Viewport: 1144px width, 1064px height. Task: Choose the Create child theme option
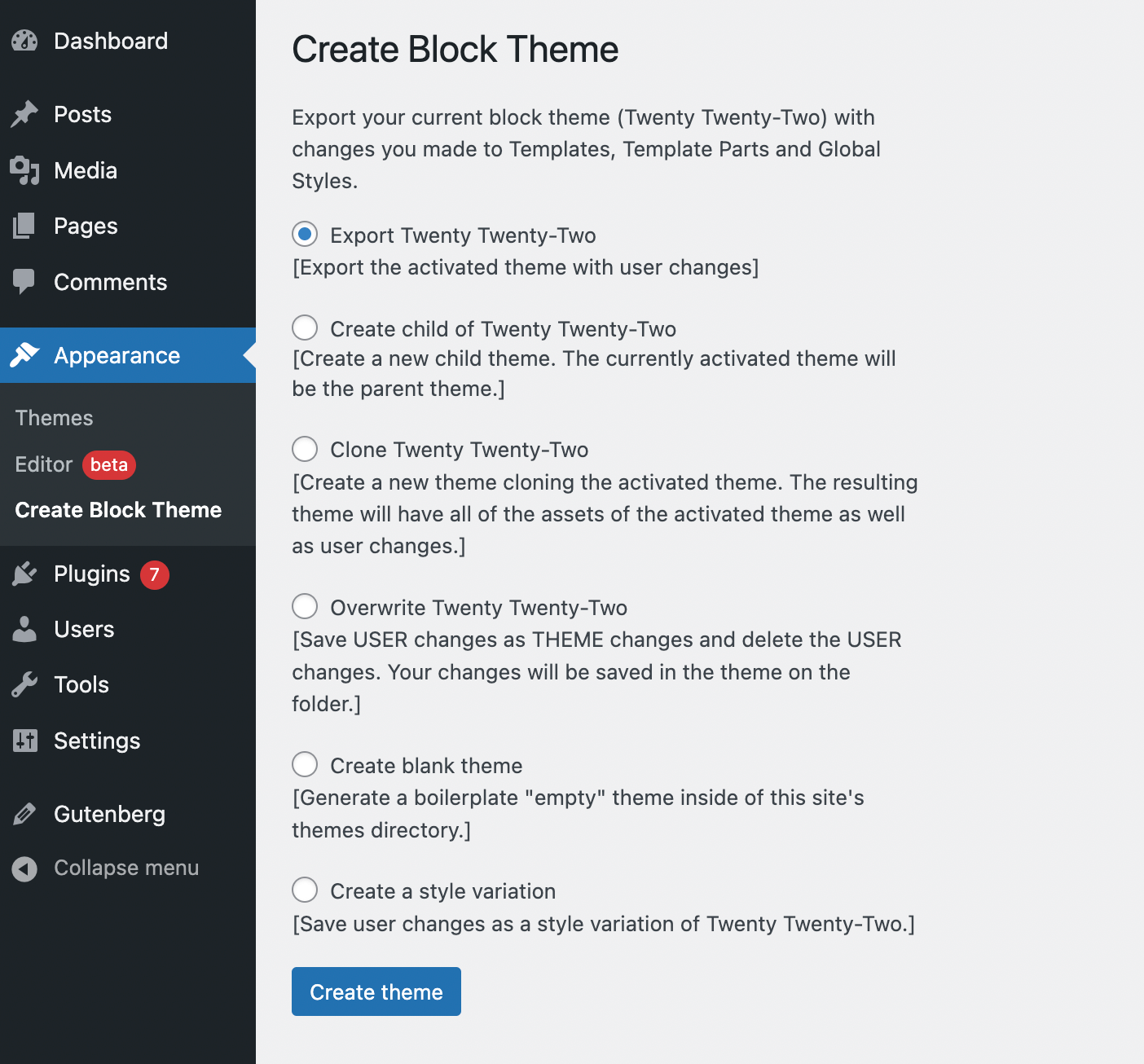(x=305, y=328)
